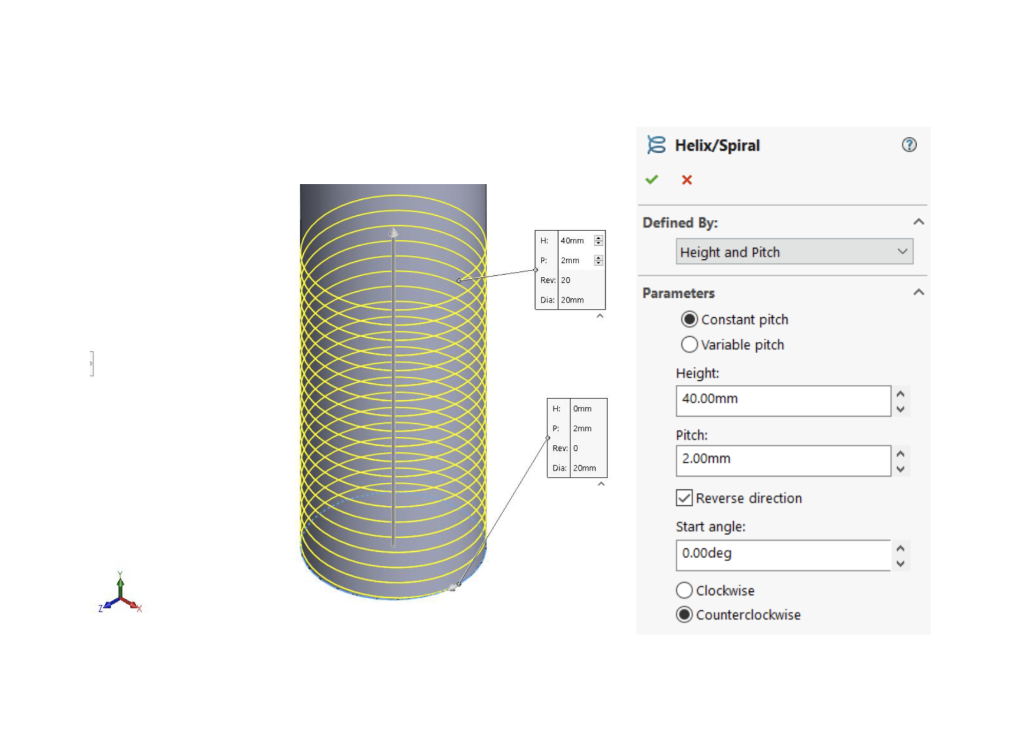
Task: Click the Helix/Spiral feature icon
Action: click(x=656, y=145)
